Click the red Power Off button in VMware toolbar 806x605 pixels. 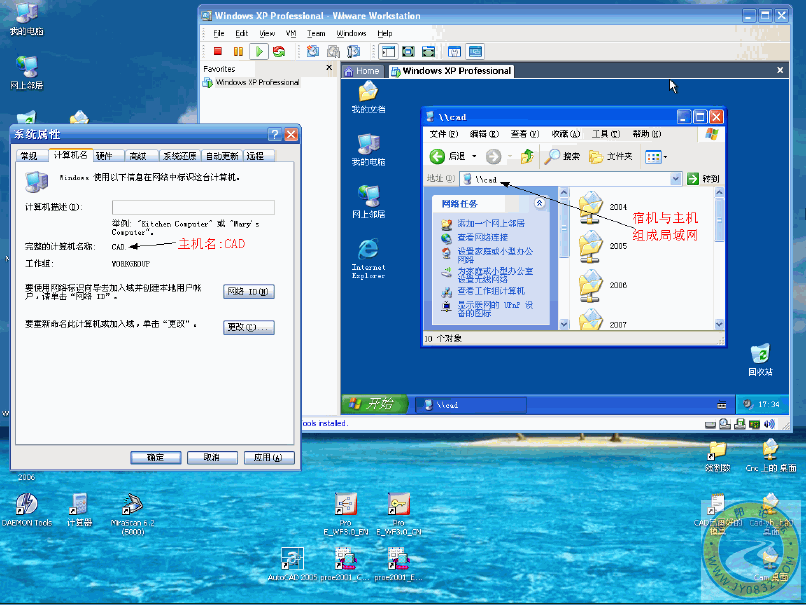coord(217,51)
